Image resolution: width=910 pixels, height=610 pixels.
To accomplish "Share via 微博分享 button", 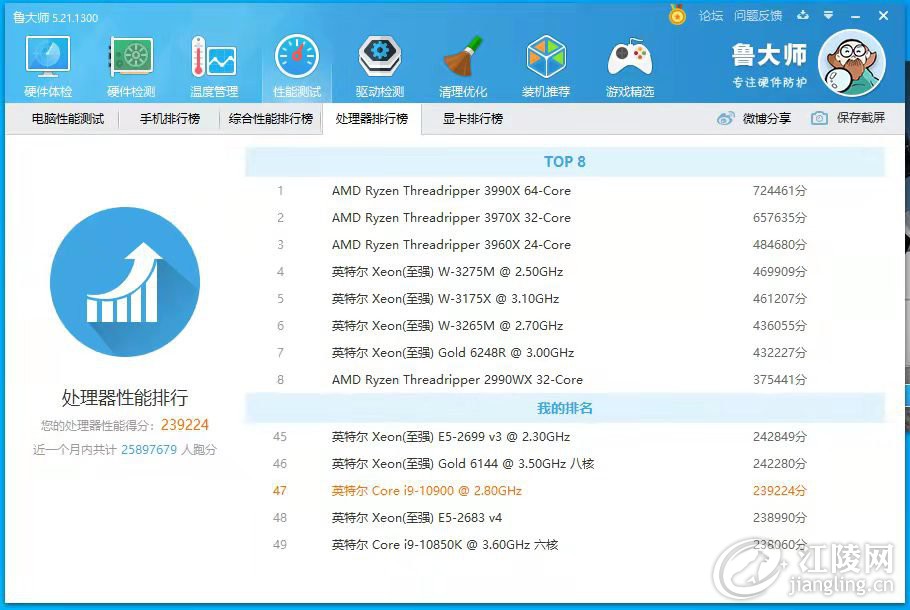I will (754, 118).
